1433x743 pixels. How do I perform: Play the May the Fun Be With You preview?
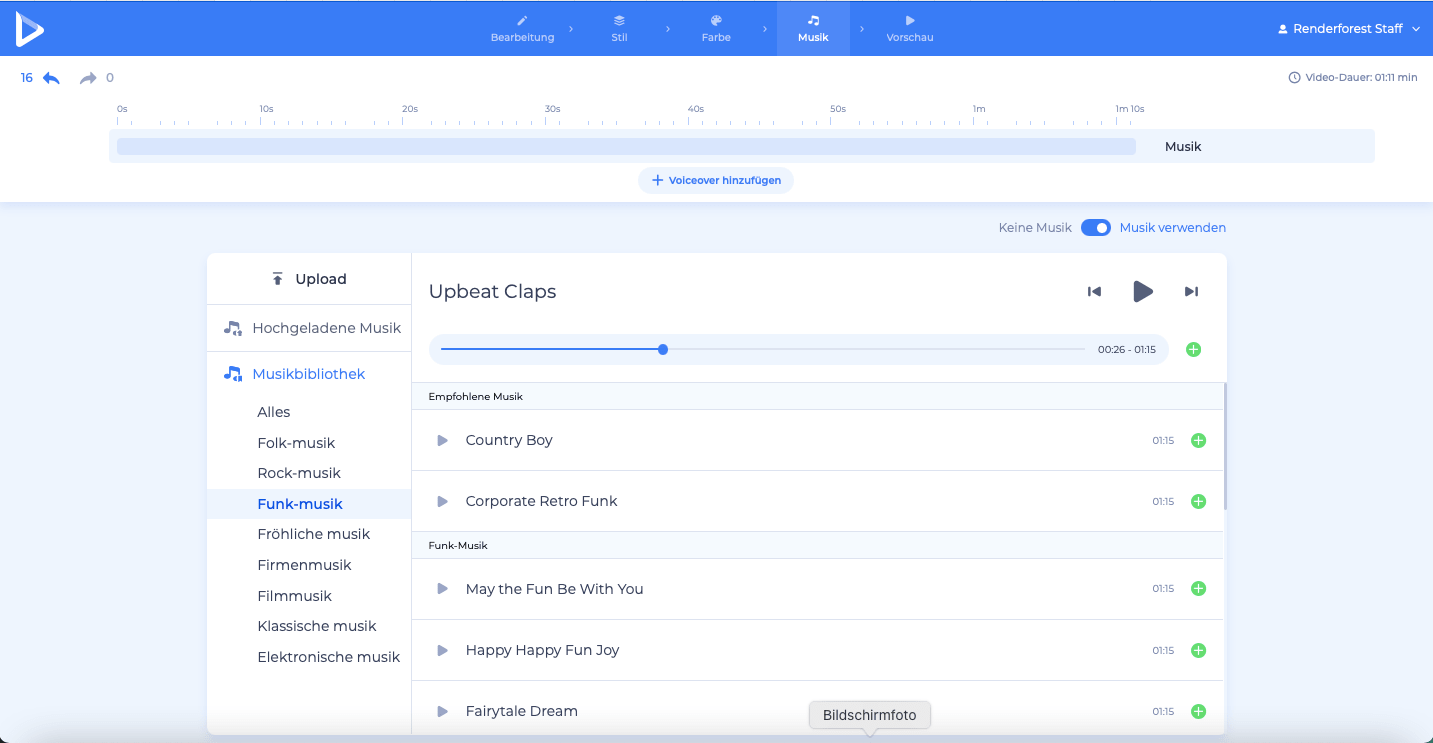(x=442, y=589)
